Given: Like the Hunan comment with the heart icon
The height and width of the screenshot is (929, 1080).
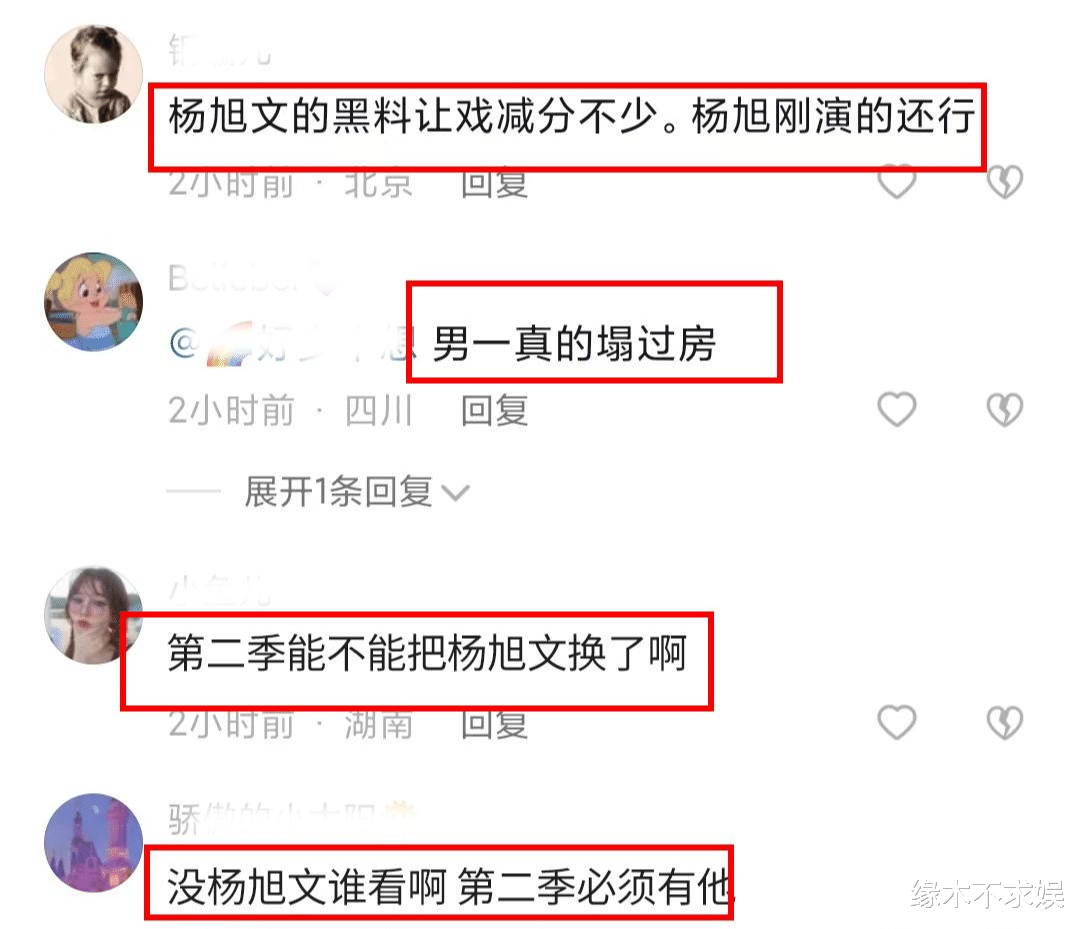Looking at the screenshot, I should click(x=897, y=722).
